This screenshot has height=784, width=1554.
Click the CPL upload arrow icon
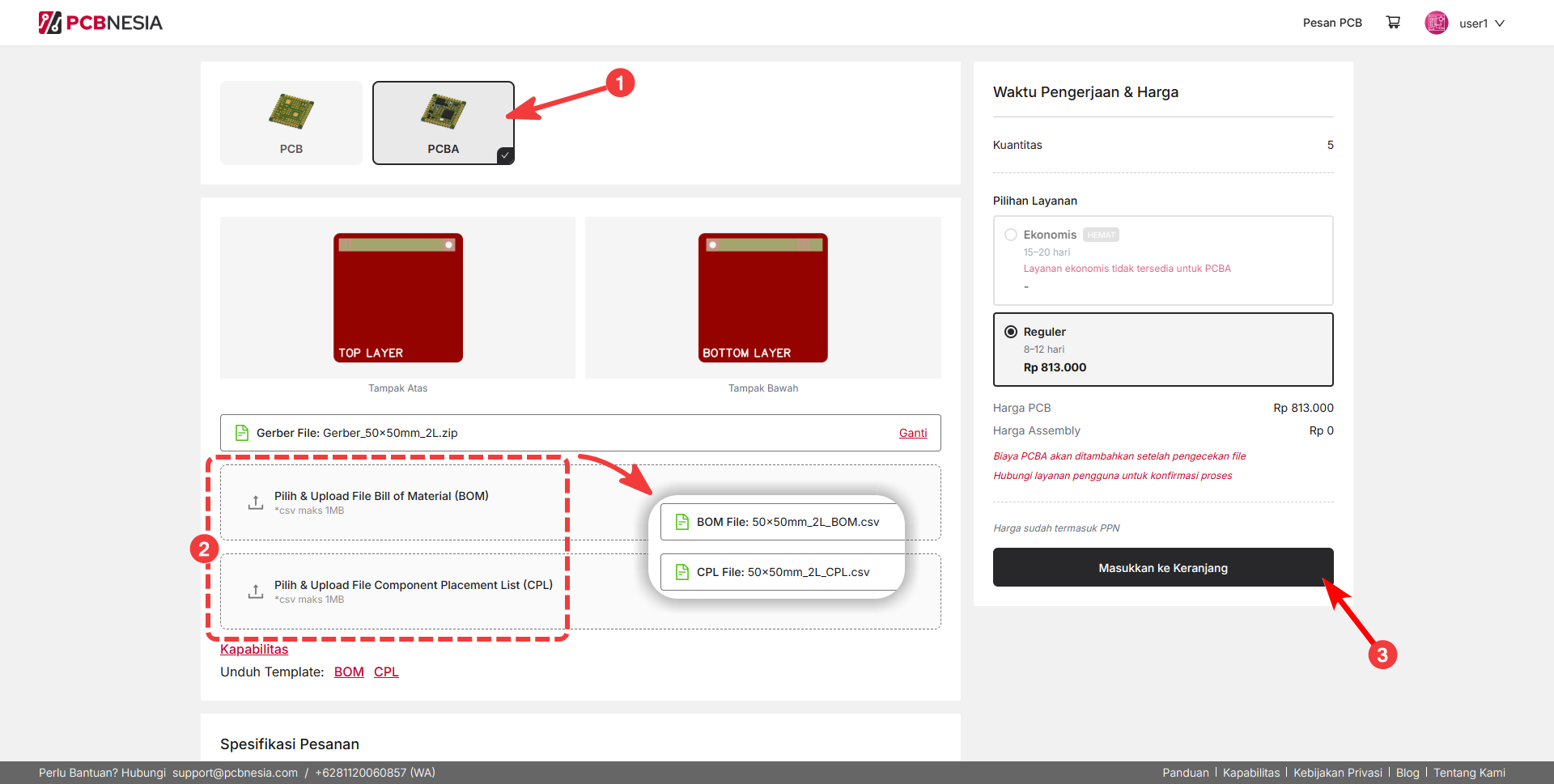(x=256, y=591)
